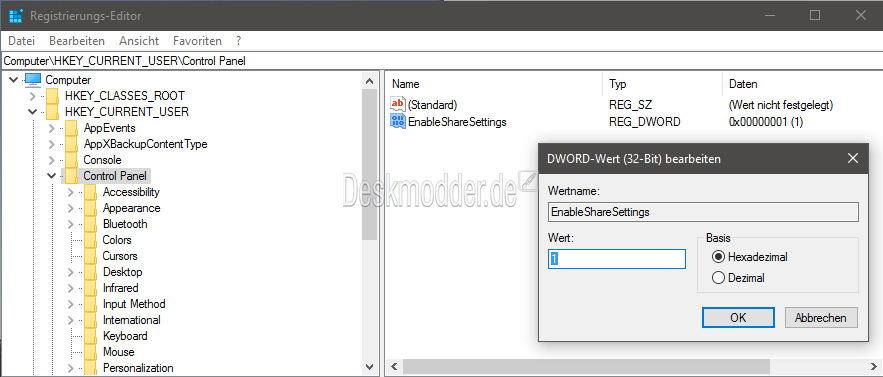Screen dimensions: 883x377
Task: Confirm the DWORD dialog with OK
Action: pos(738,317)
